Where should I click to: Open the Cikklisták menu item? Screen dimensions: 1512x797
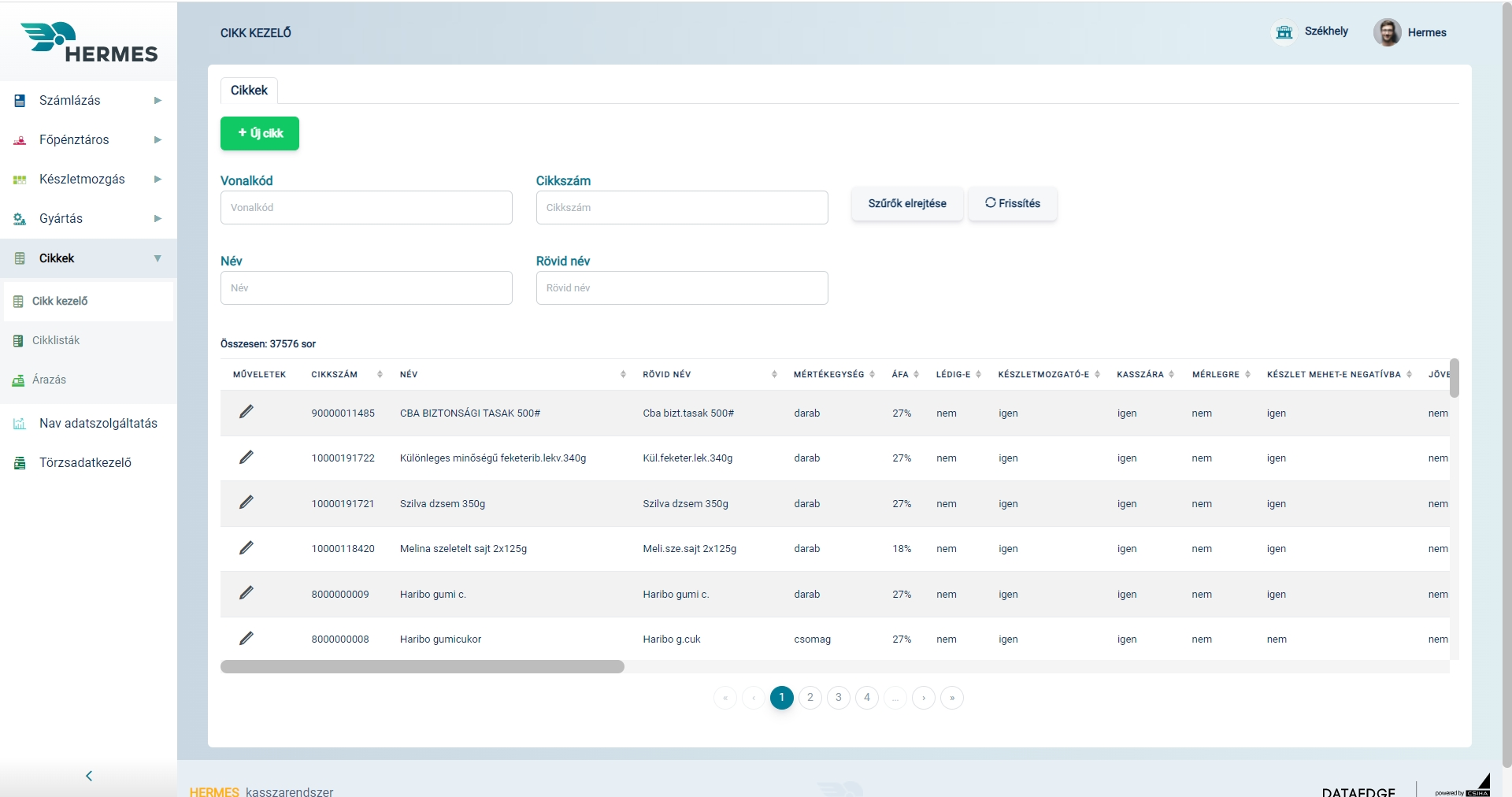click(55, 340)
